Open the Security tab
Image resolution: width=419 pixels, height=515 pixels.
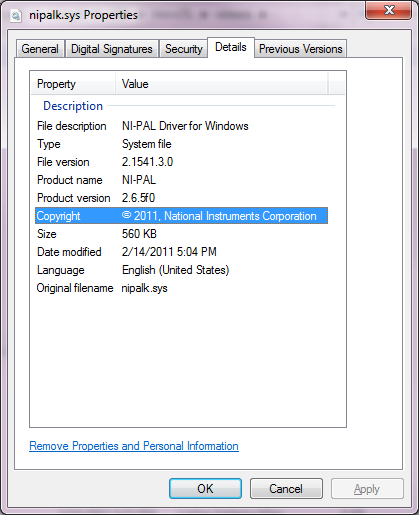pos(184,49)
